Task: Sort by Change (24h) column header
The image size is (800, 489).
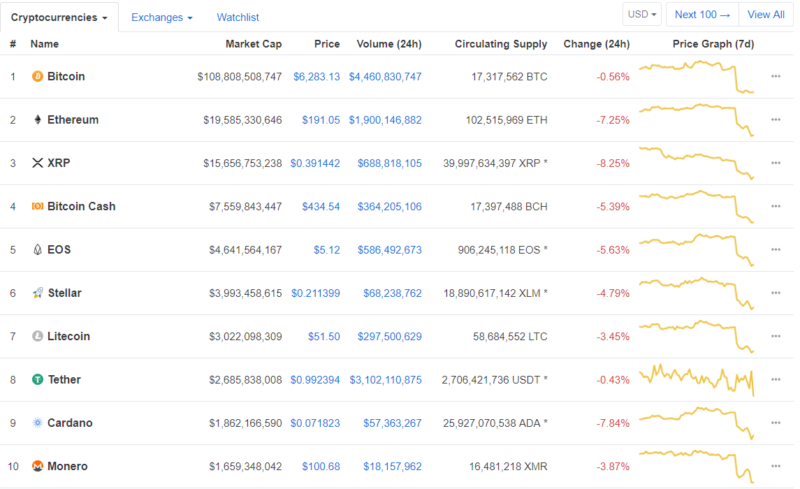Action: point(596,44)
